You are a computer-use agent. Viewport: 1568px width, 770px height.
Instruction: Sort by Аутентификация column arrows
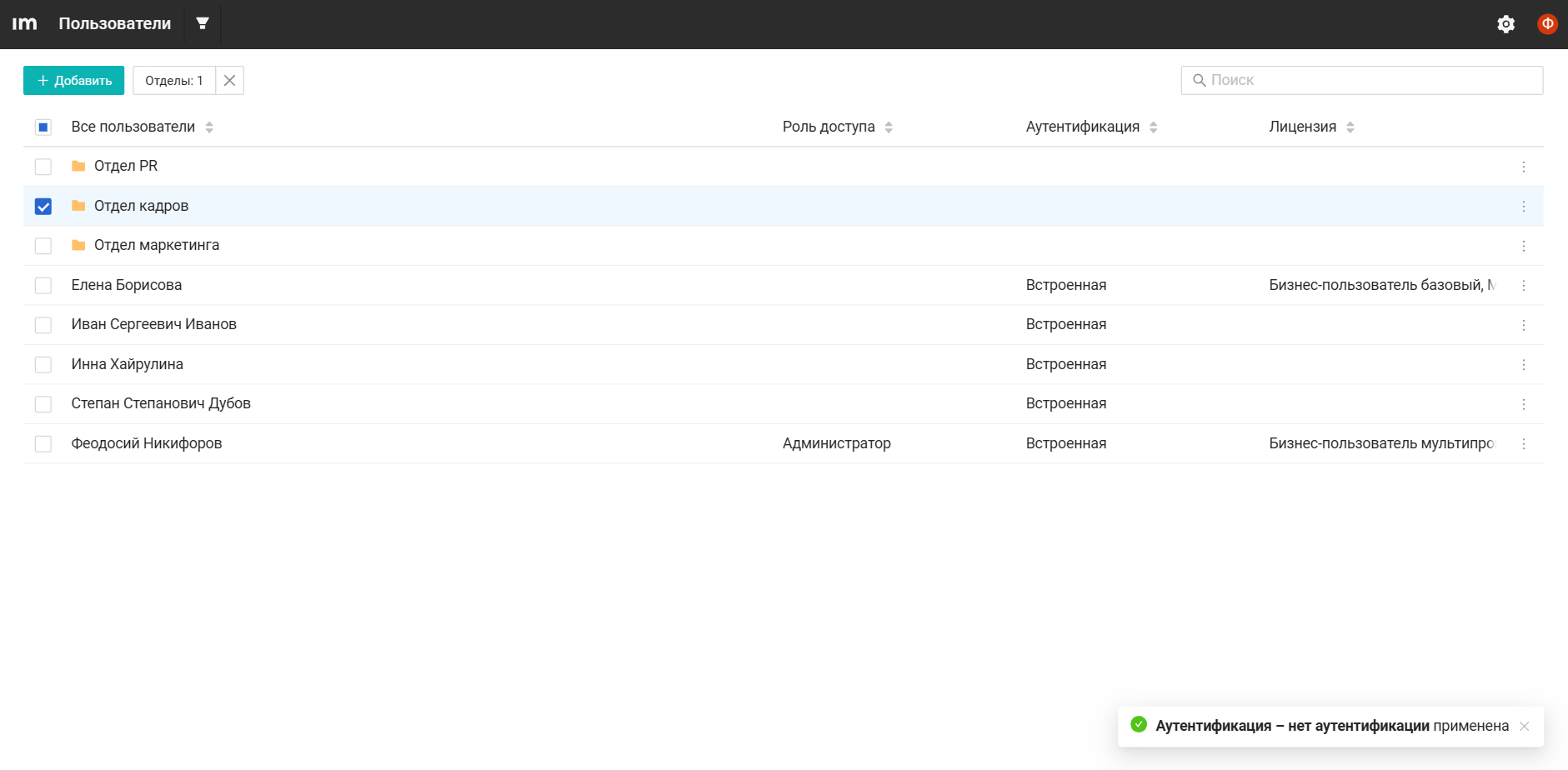[1153, 127]
